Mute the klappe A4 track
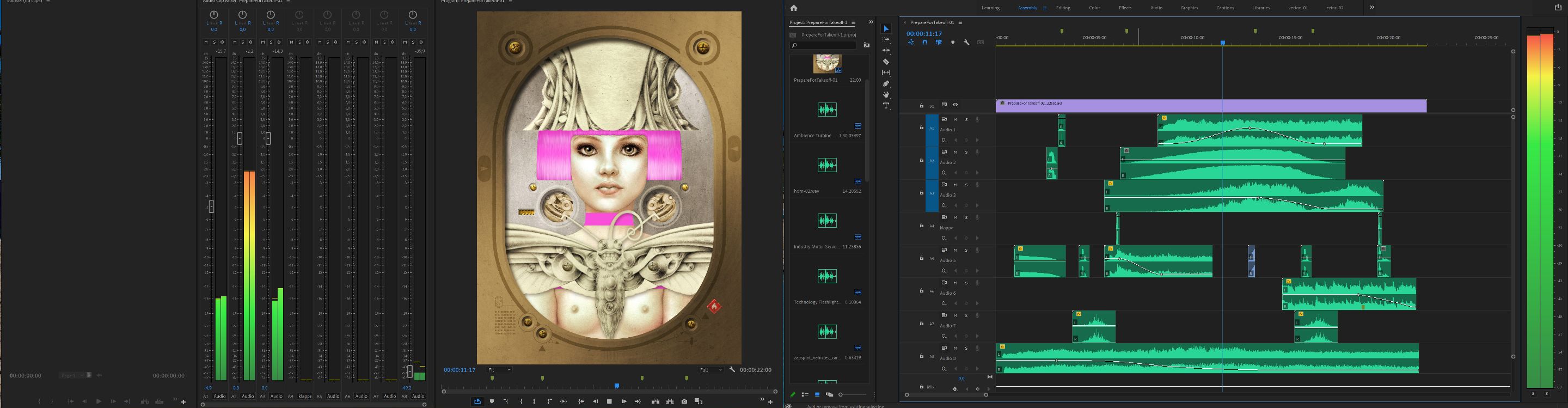Image resolution: width=1568 pixels, height=408 pixels. [955, 217]
